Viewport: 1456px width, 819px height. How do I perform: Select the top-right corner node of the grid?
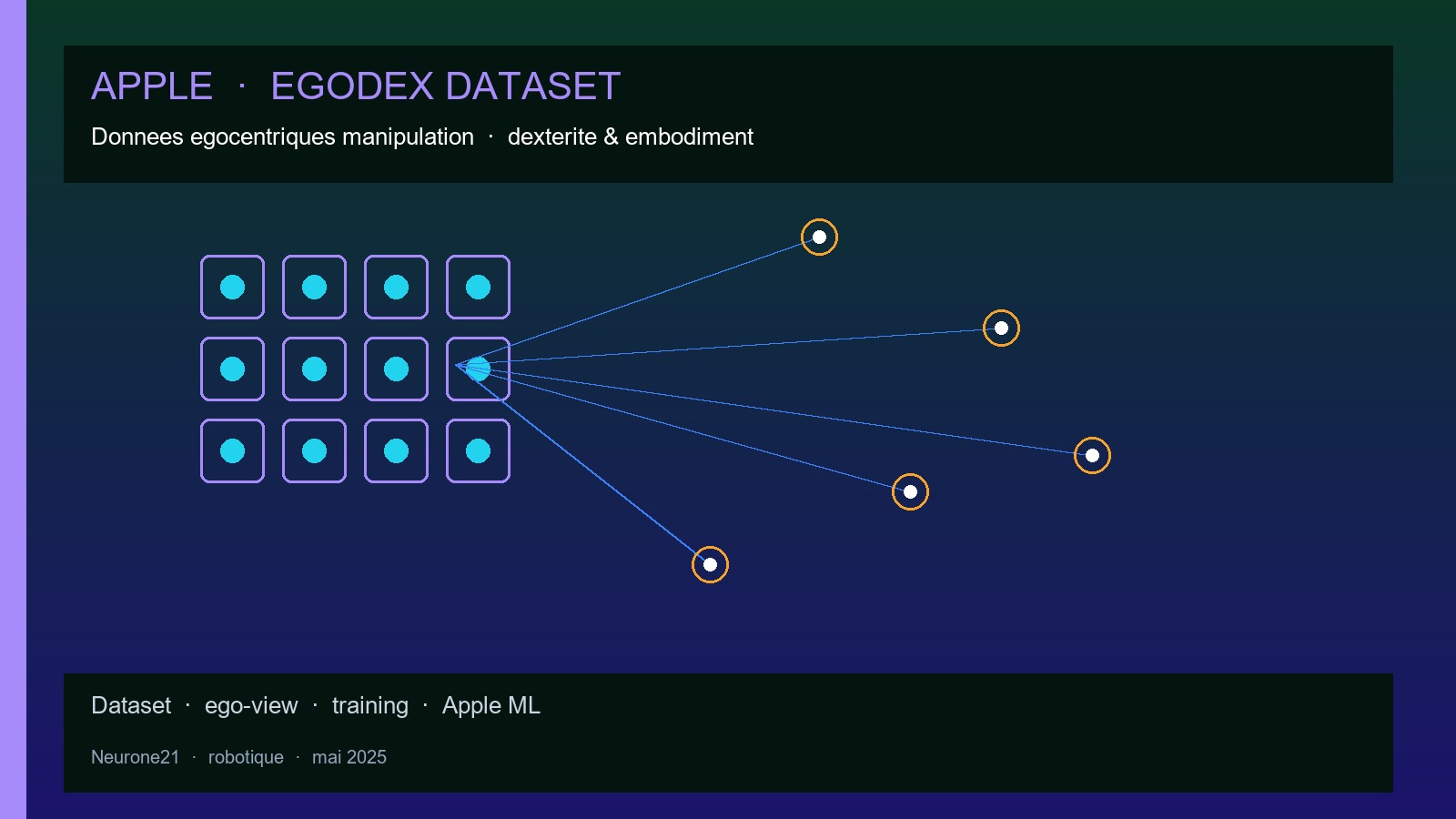478,287
